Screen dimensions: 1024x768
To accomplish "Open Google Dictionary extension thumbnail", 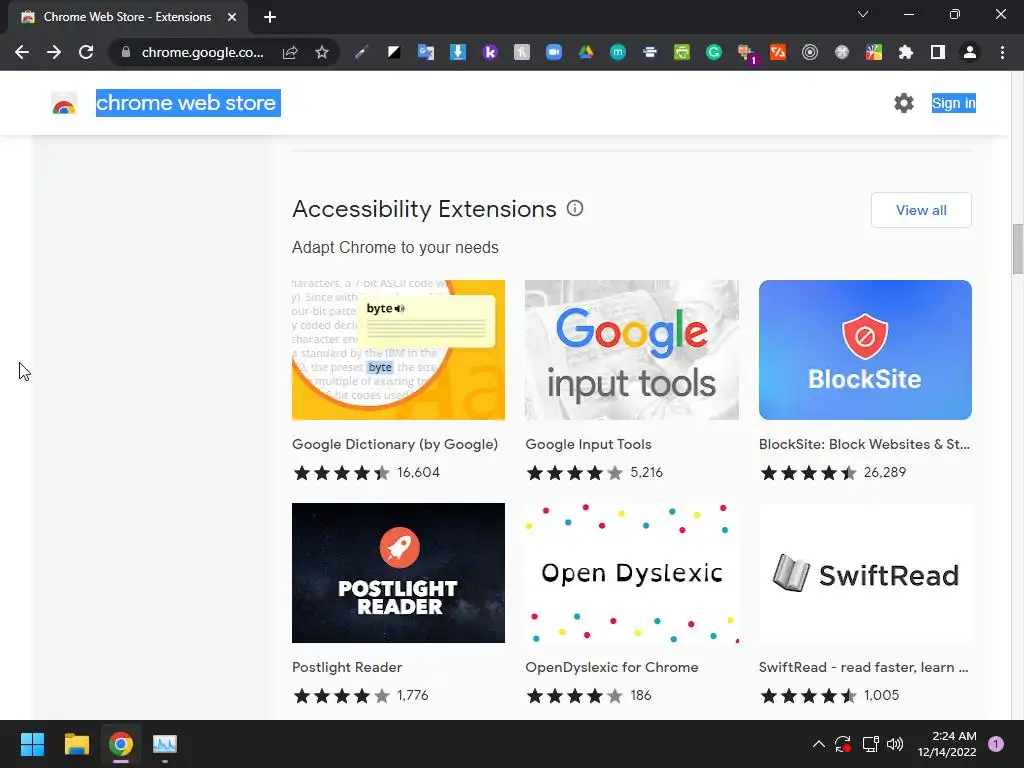I will (398, 350).
